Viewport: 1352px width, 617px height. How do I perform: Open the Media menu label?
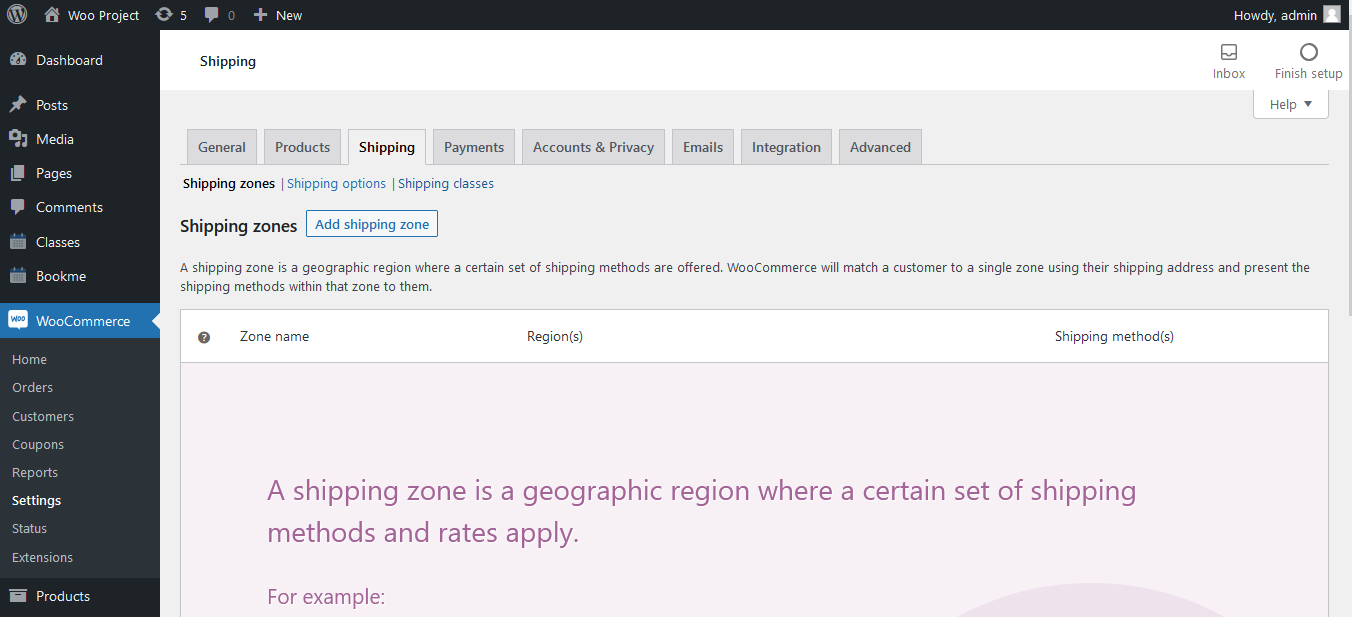tap(55, 139)
